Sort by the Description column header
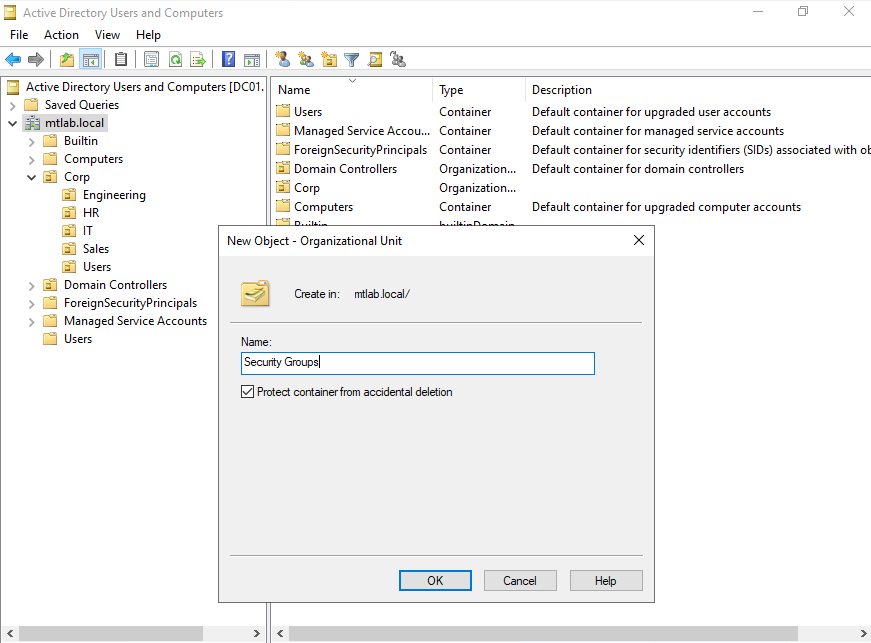The height and width of the screenshot is (643, 871). click(x=698, y=90)
